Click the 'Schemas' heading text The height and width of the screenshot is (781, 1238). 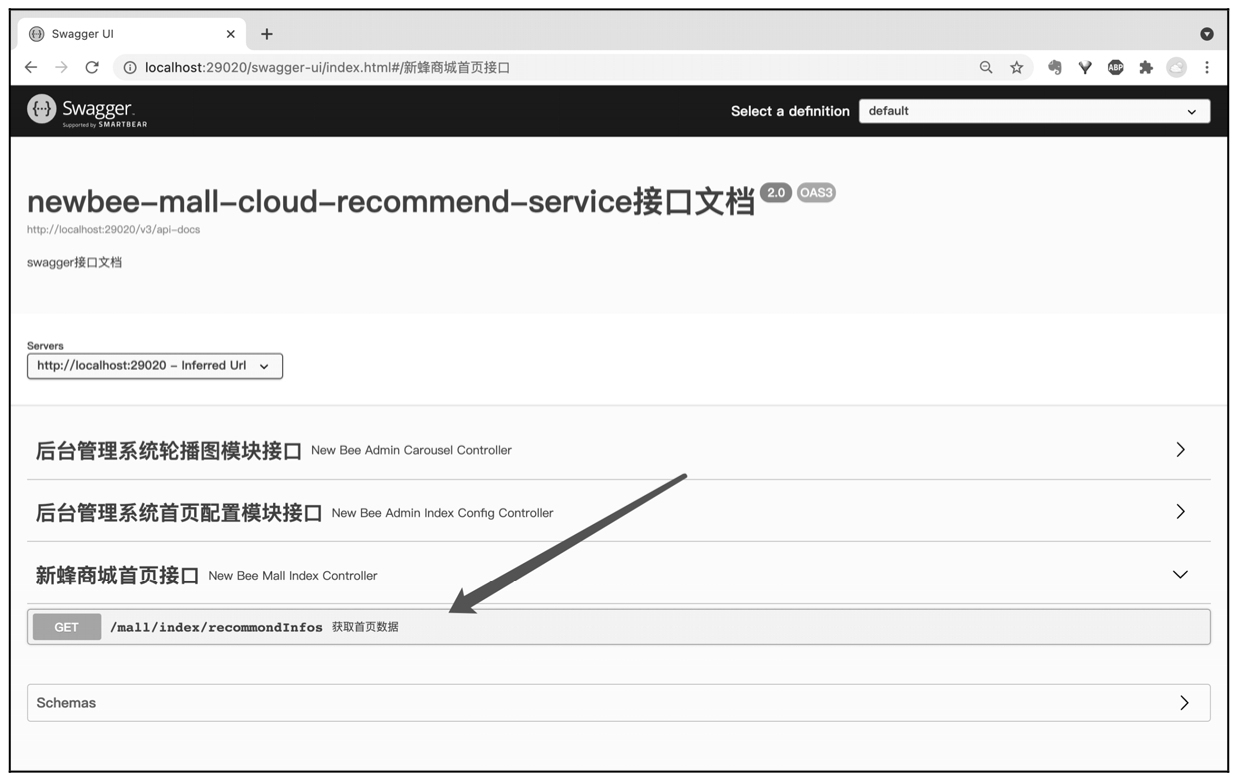[x=66, y=703]
